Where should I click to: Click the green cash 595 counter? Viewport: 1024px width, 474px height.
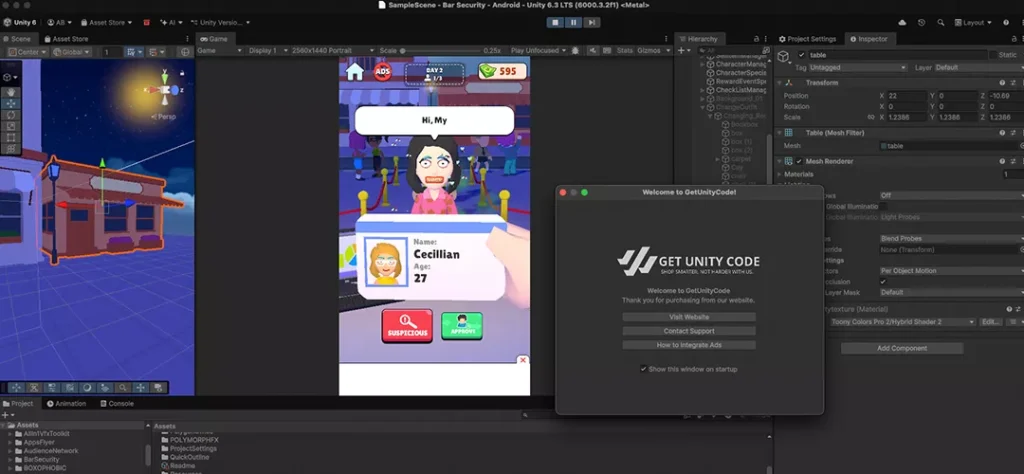[502, 71]
